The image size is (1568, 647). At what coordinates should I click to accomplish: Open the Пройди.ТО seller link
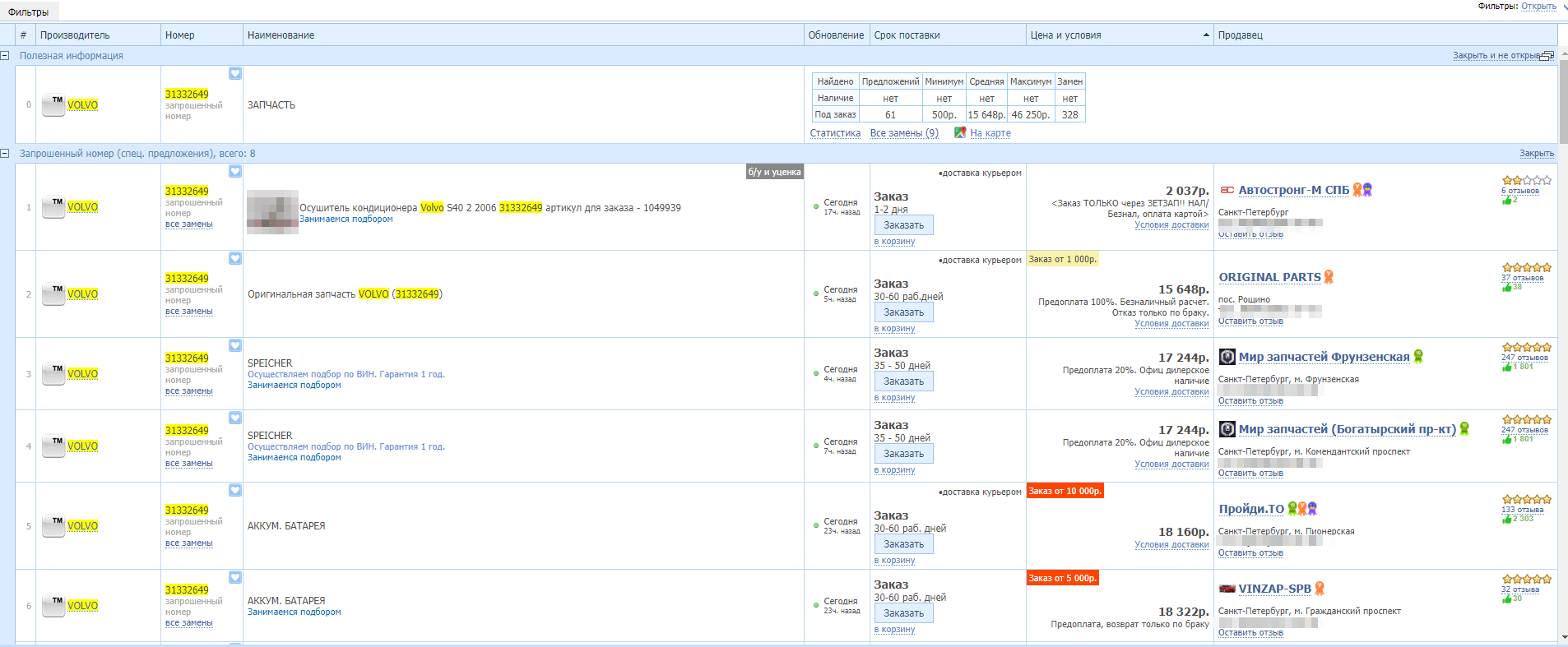[x=1251, y=509]
